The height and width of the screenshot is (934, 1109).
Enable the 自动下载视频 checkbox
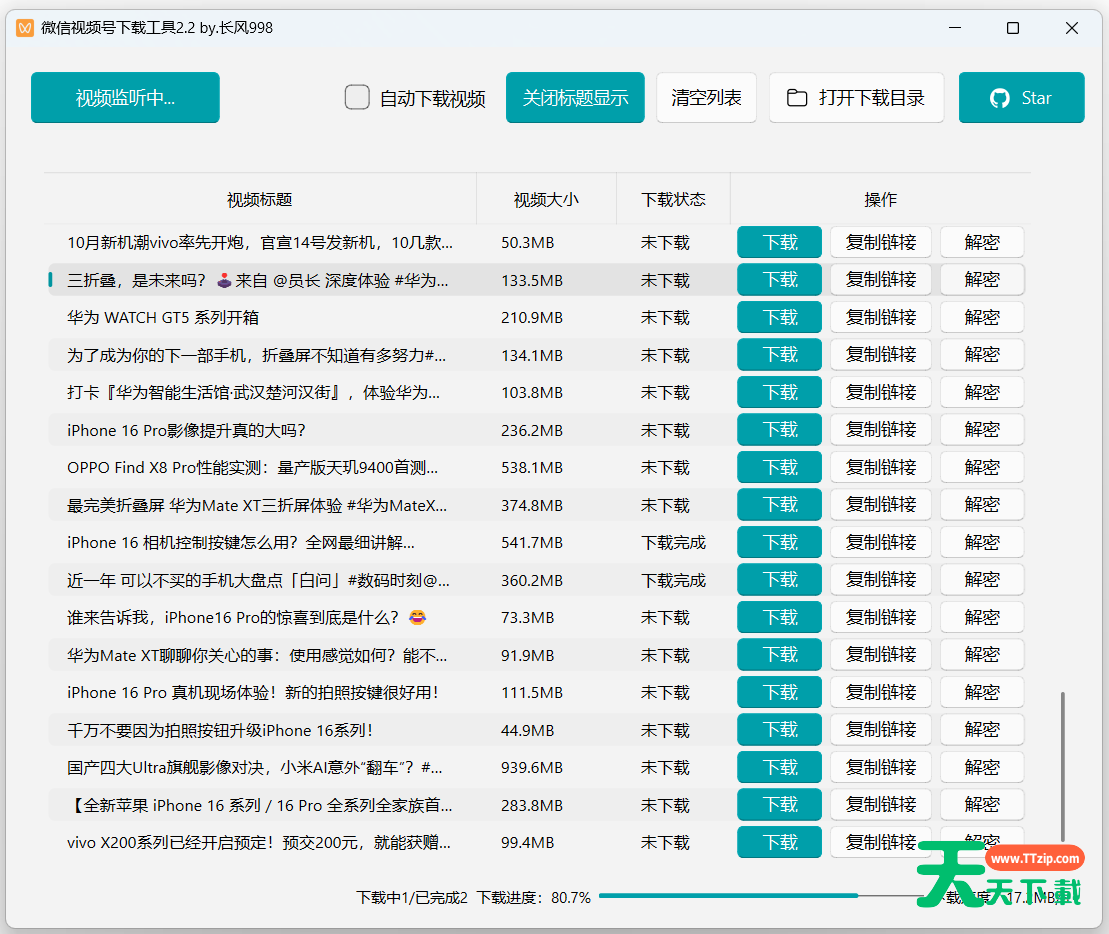click(x=357, y=98)
